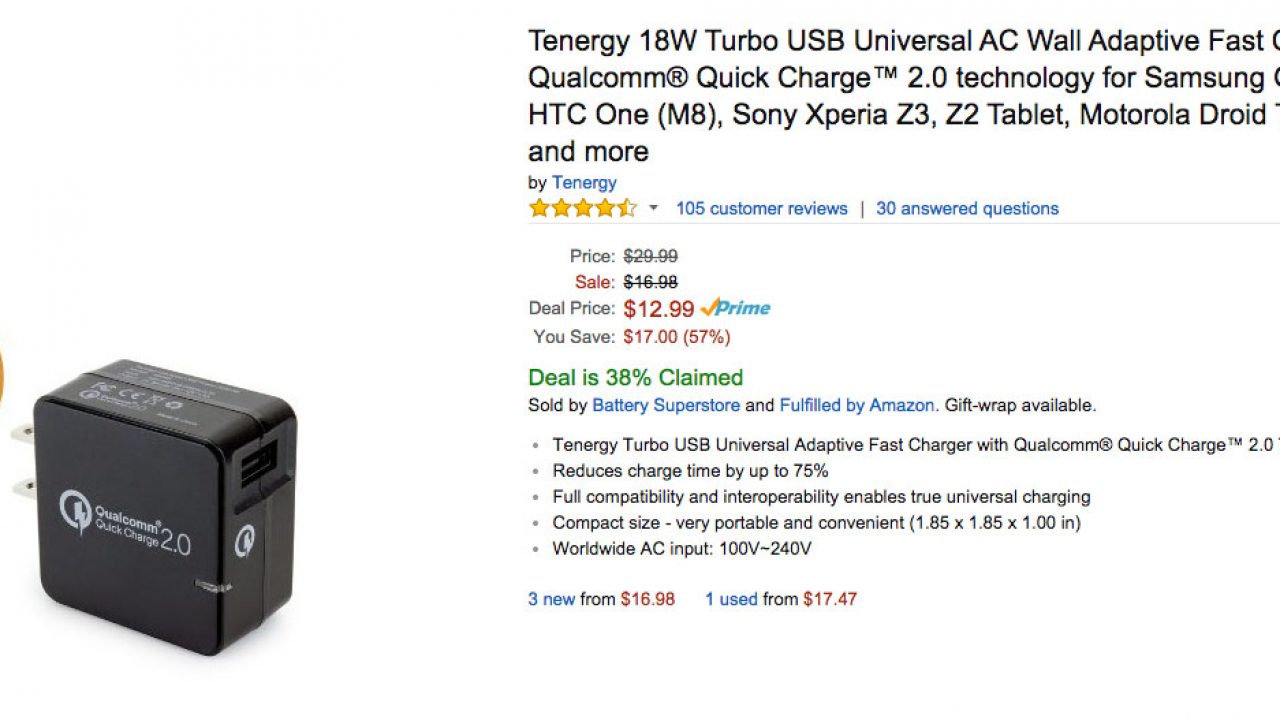This screenshot has height=720, width=1280.
Task: Open the 105 customer reviews link
Action: tap(761, 208)
